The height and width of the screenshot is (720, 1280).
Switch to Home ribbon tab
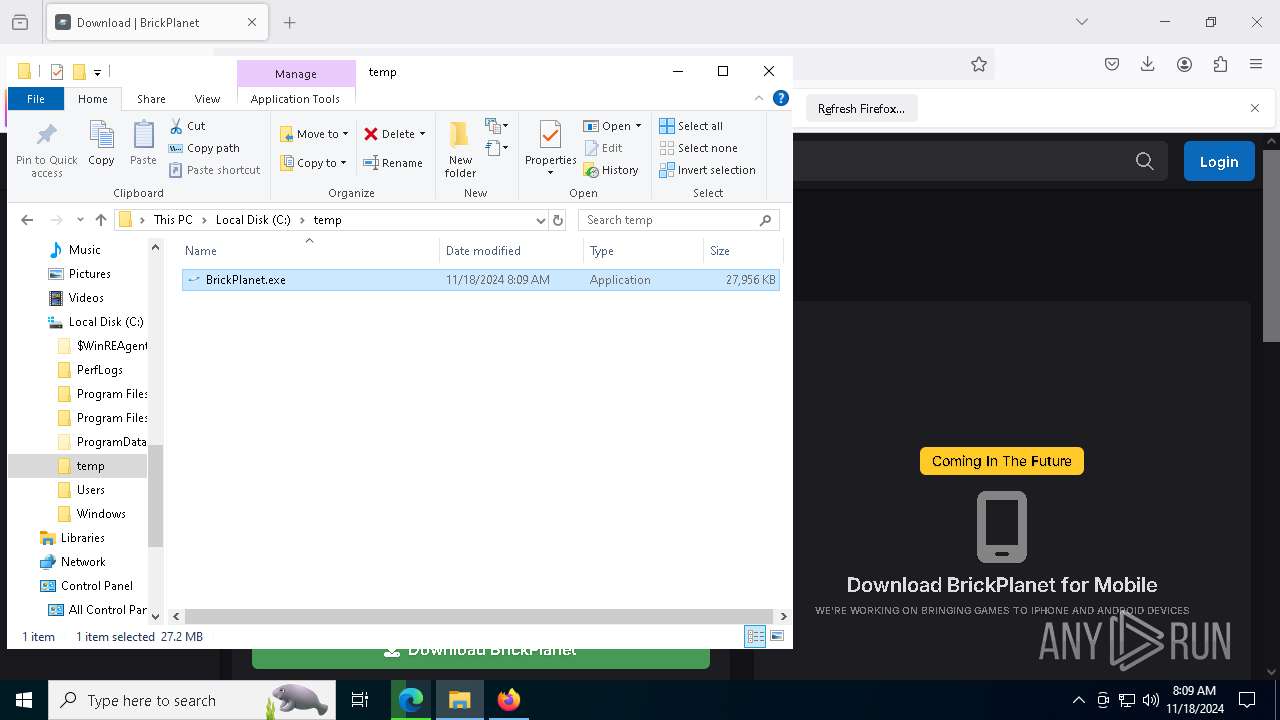point(93,99)
